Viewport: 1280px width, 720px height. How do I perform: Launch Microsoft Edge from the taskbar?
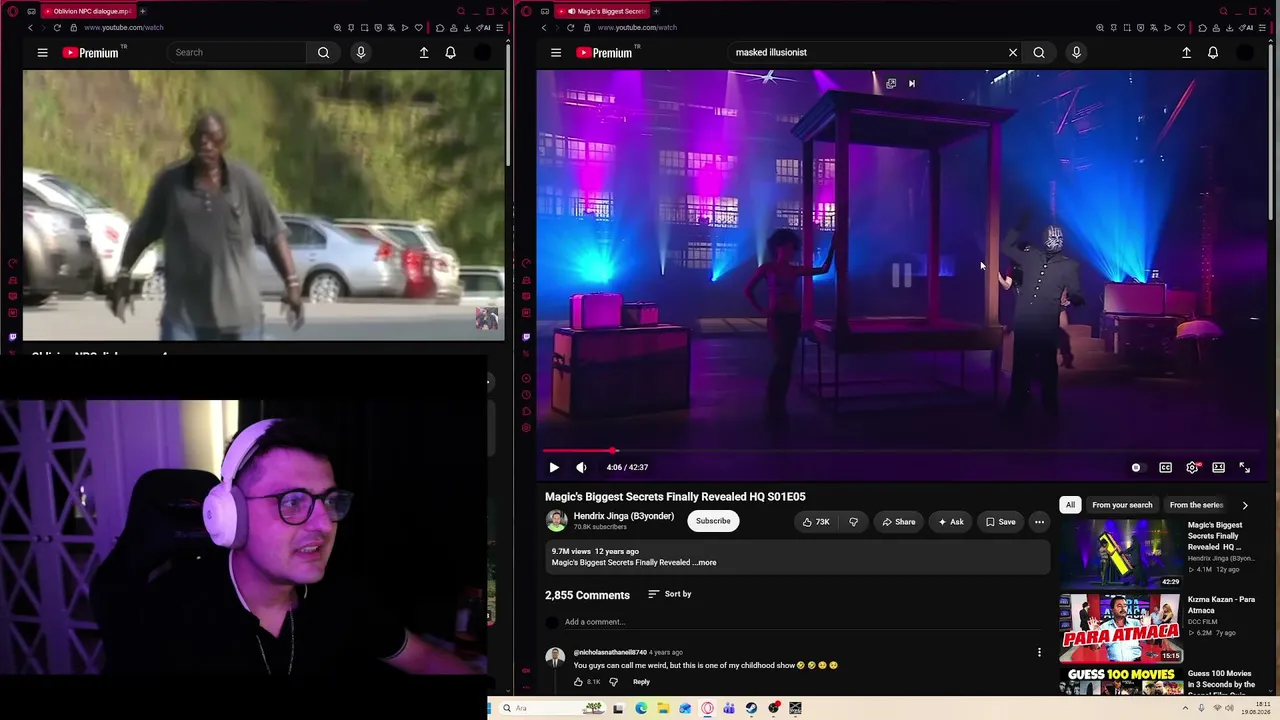click(x=641, y=708)
